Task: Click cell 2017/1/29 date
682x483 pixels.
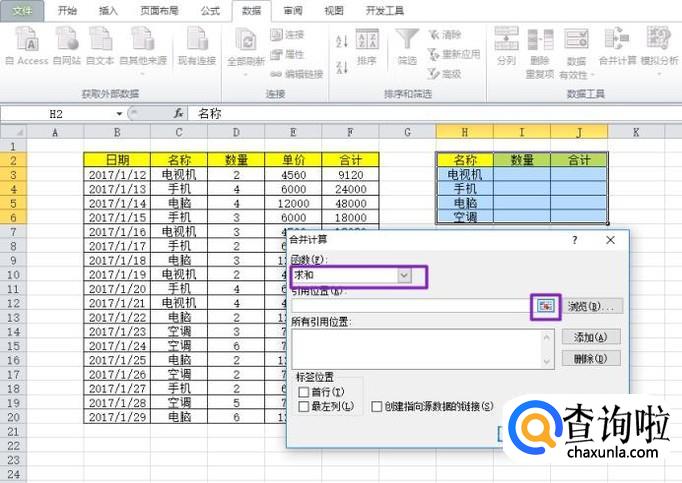Action: (117, 417)
